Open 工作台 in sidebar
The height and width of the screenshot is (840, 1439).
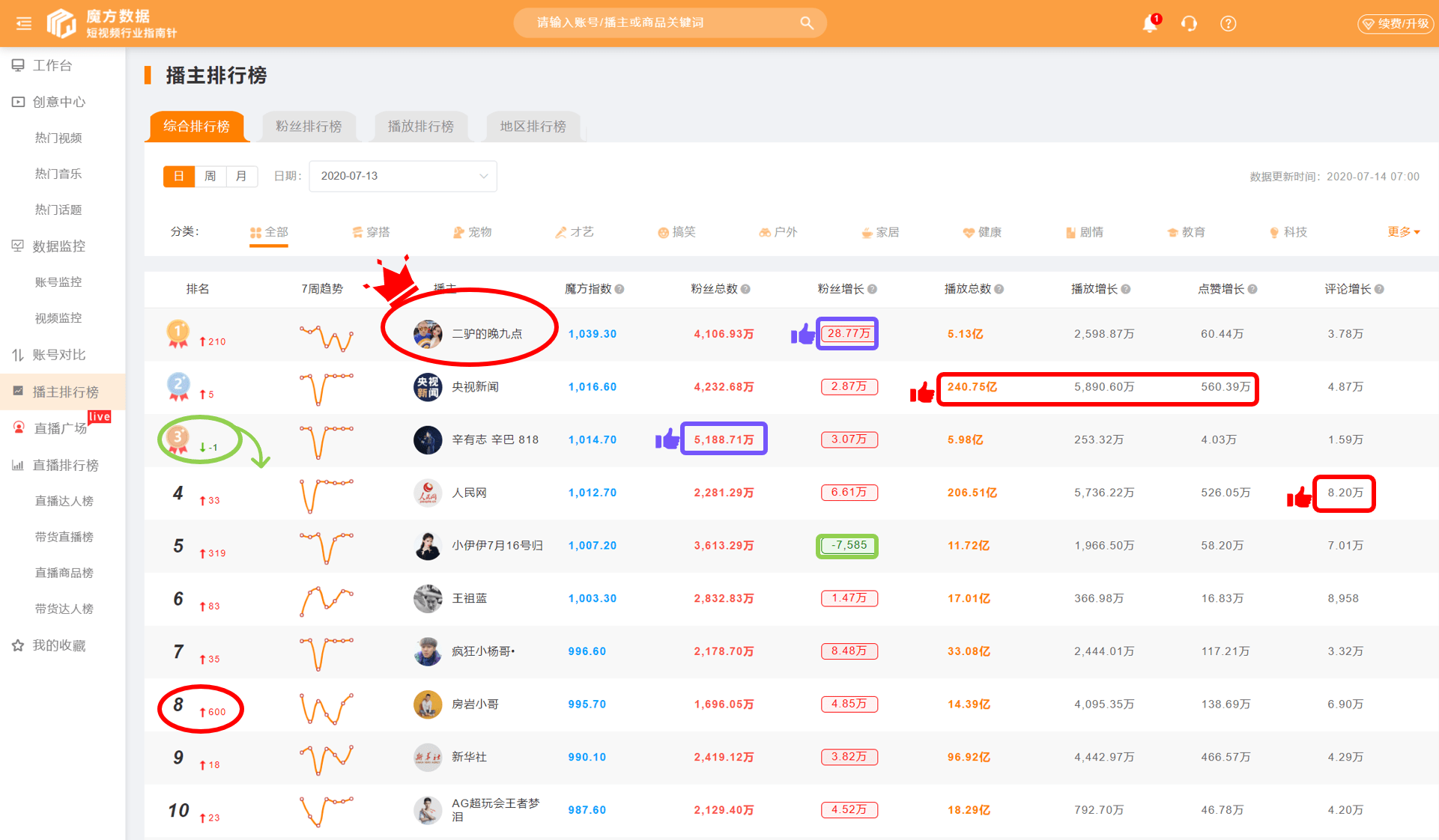pos(52,65)
